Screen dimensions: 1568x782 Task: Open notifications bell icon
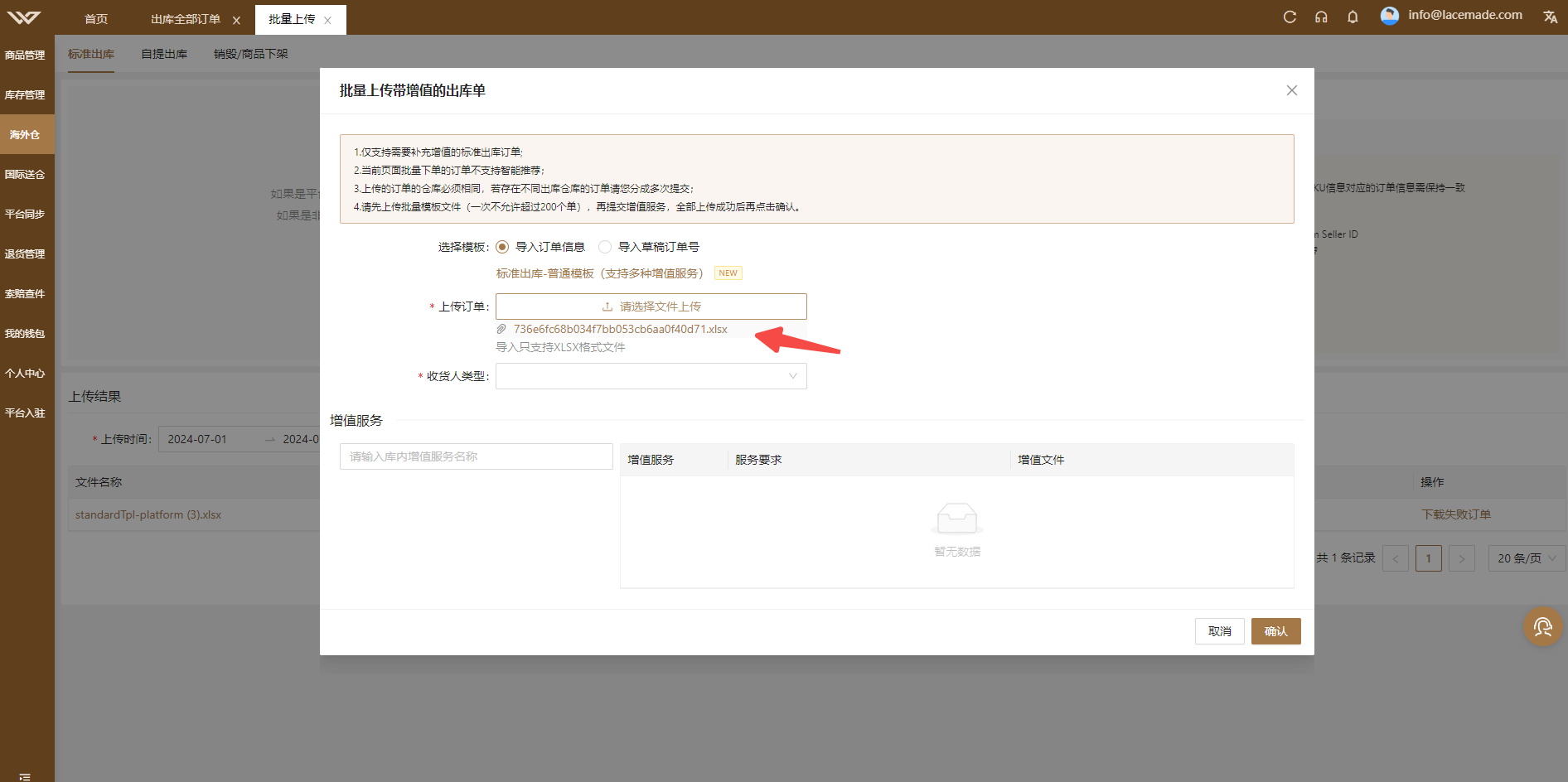pos(1353,17)
